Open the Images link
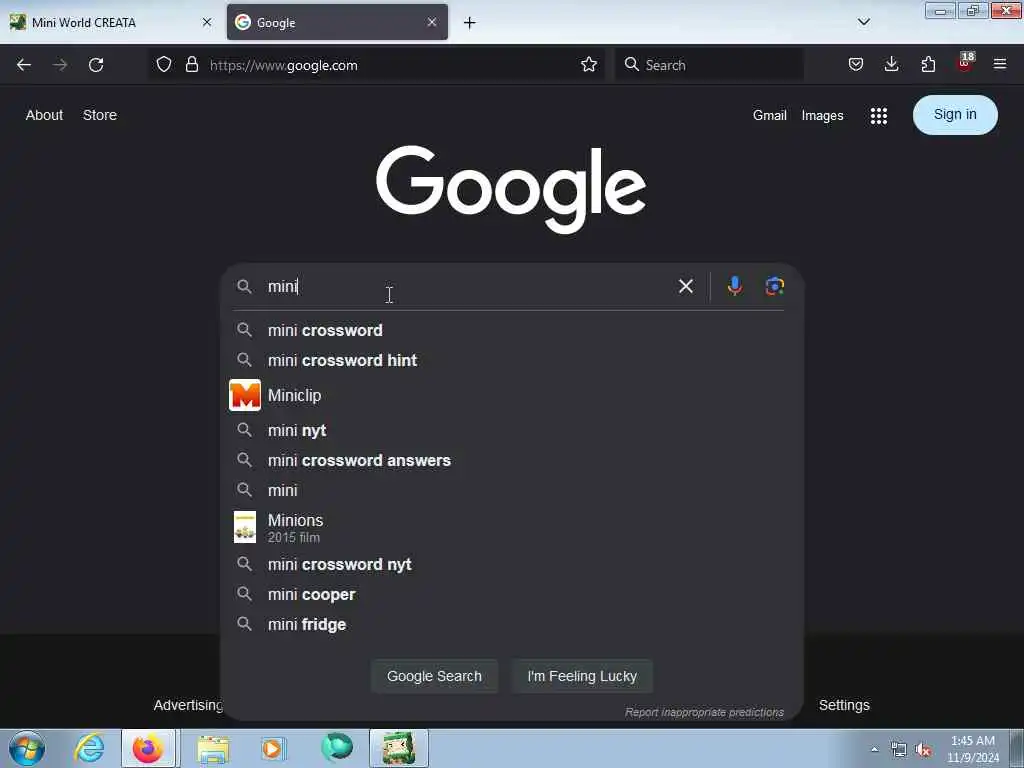1024x768 pixels. (822, 116)
